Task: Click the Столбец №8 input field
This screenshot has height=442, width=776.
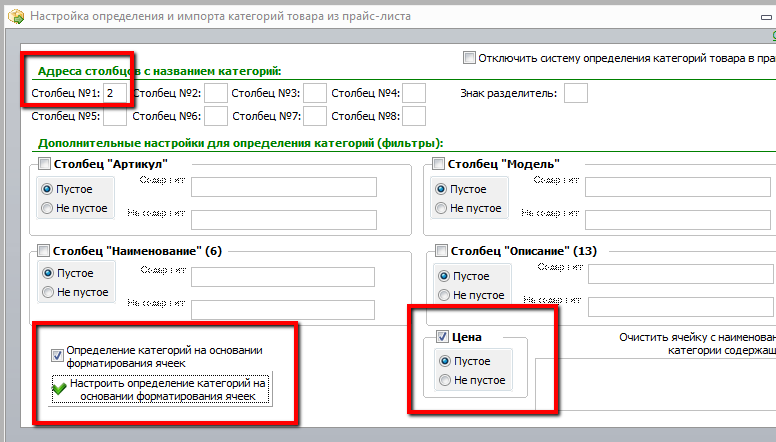Action: pyautogui.click(x=414, y=116)
